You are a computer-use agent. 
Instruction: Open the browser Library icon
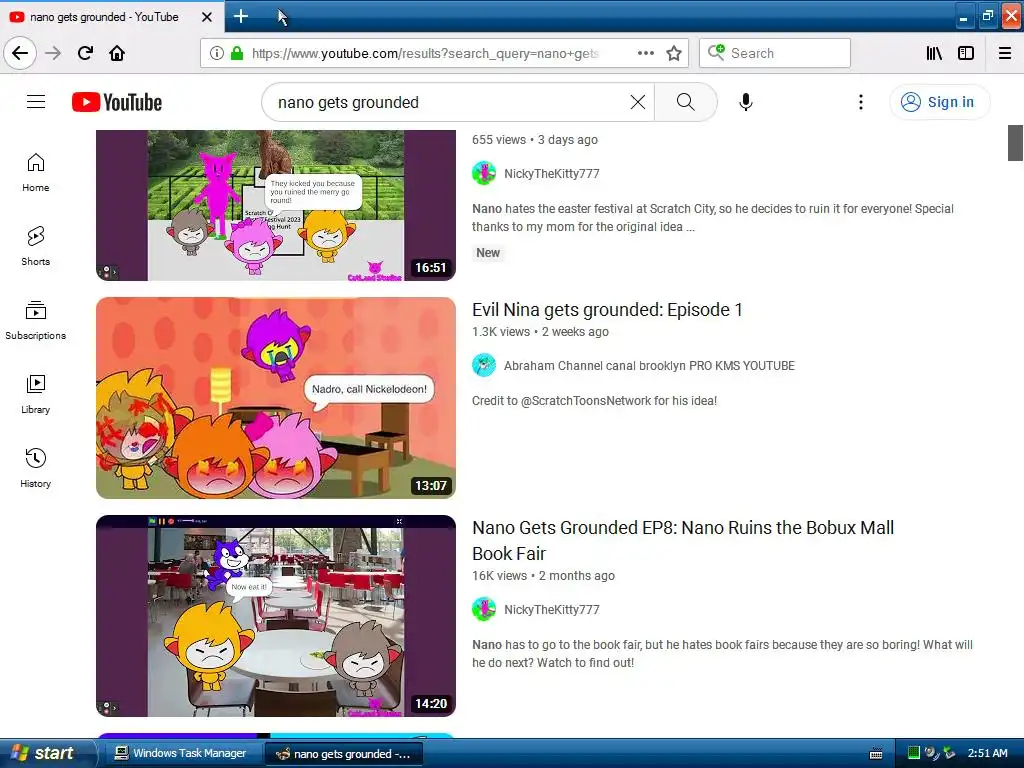(x=934, y=53)
